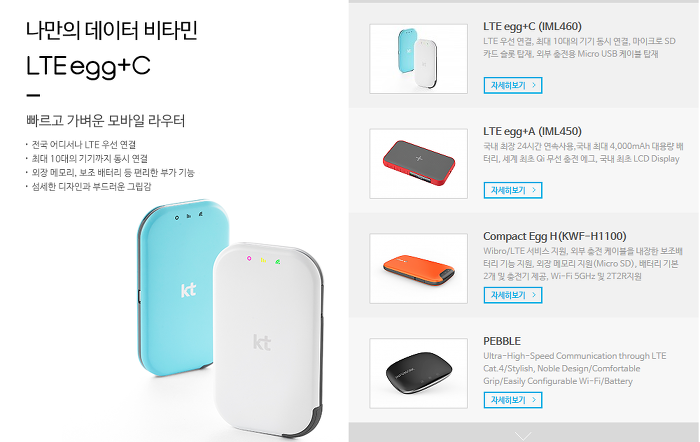Click the kt logo on the blue egg device
The width and height of the screenshot is (700, 442).
point(188,290)
